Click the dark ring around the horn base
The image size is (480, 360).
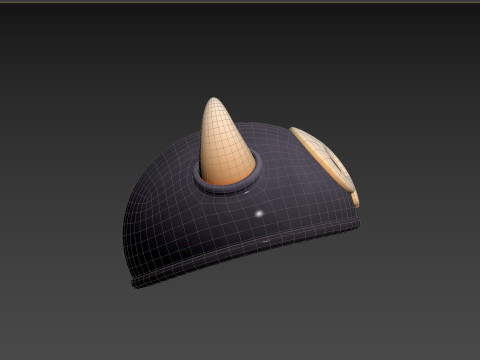pos(227,189)
